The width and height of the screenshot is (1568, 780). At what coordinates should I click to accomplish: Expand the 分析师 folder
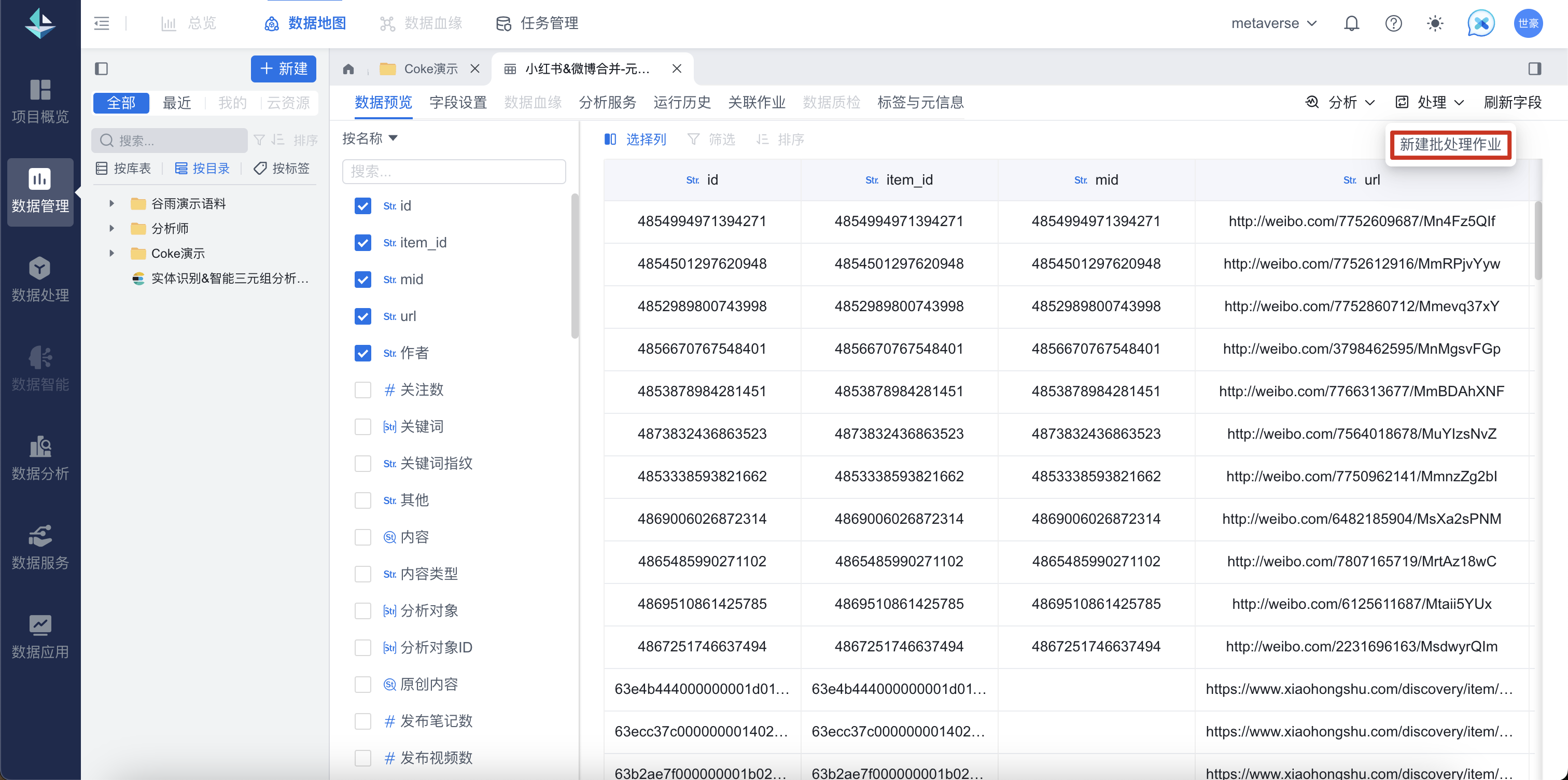111,228
